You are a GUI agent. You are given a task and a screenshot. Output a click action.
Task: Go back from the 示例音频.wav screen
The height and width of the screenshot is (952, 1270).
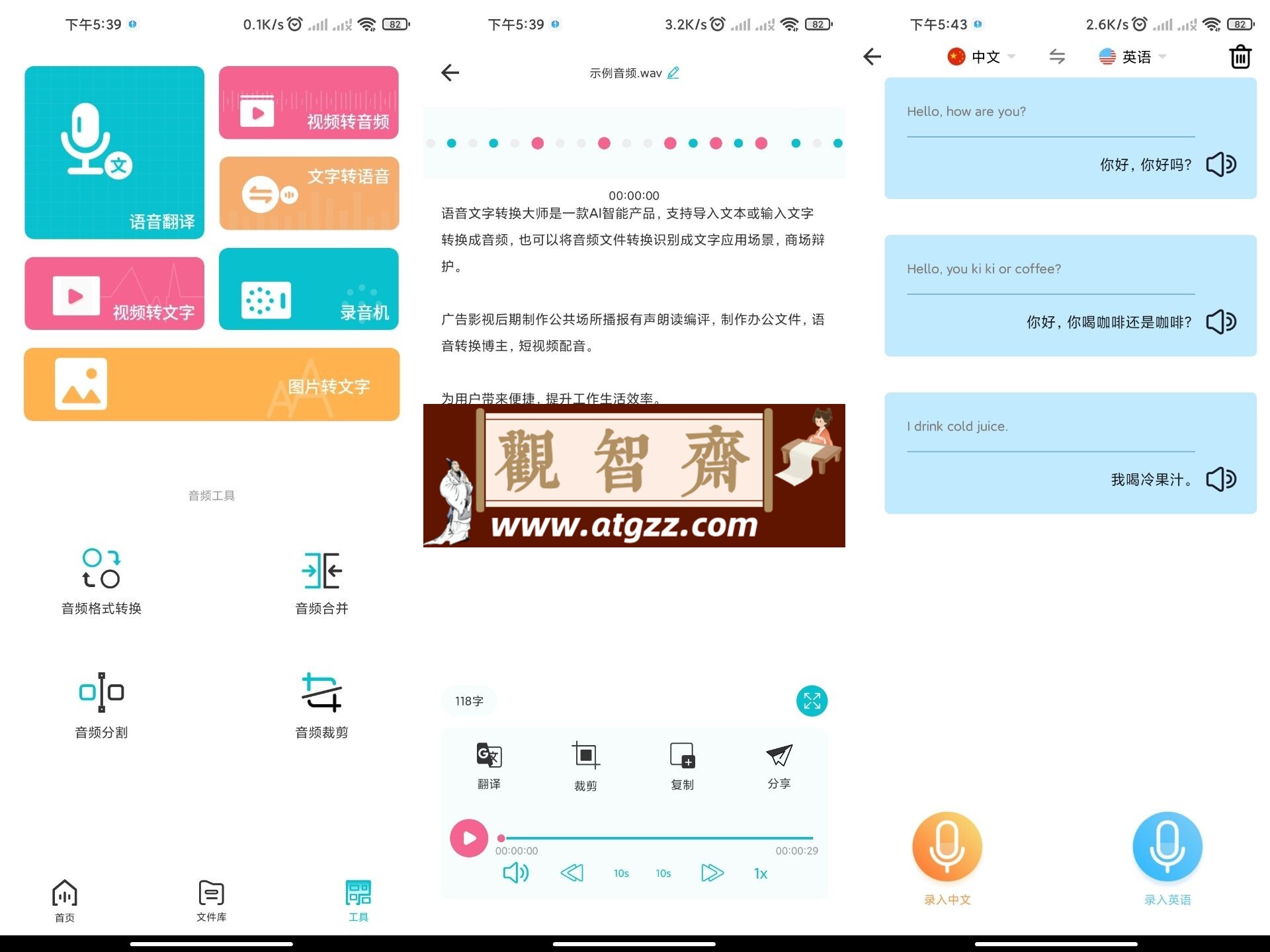point(450,72)
